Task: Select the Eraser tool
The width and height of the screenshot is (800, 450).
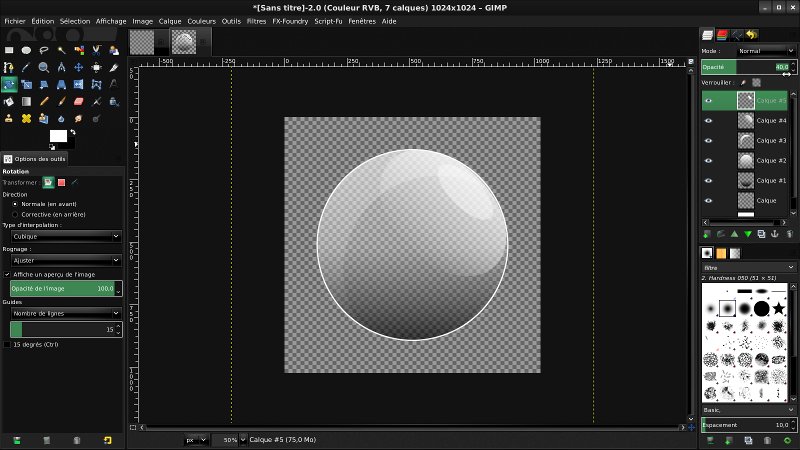Action: 79,102
